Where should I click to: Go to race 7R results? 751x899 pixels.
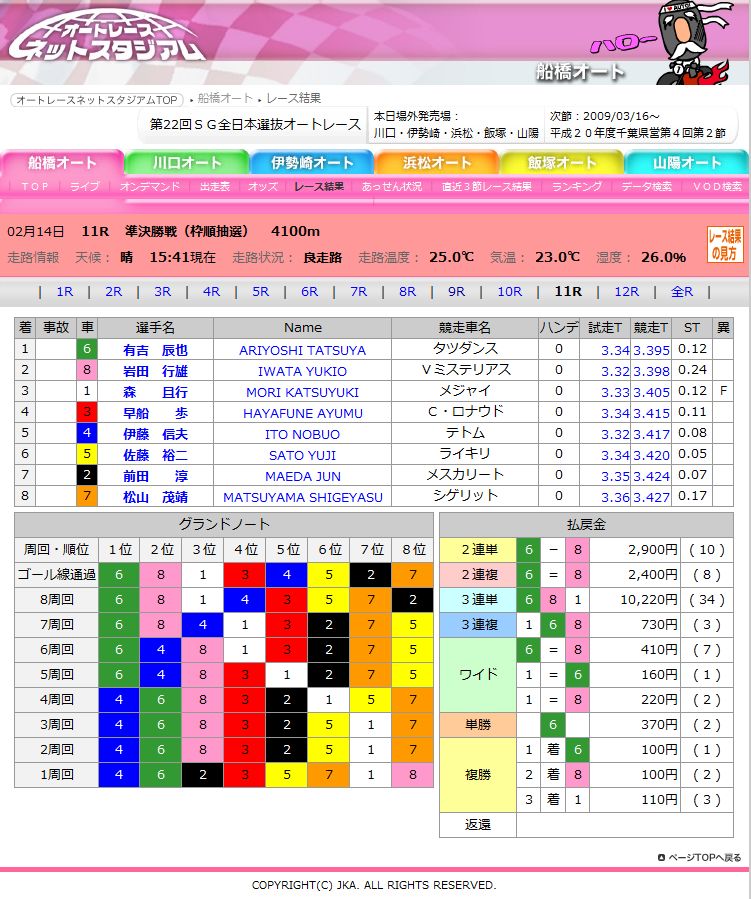pyautogui.click(x=358, y=292)
